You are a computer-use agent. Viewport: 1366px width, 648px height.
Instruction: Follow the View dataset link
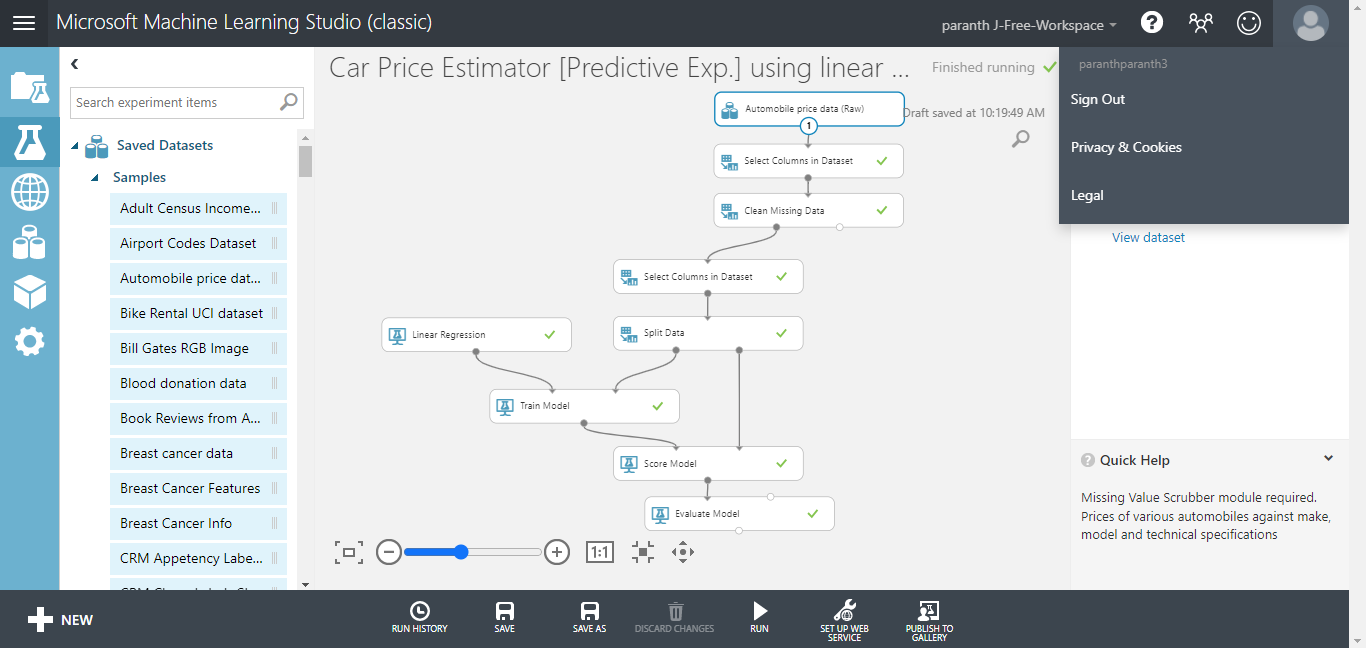click(x=1147, y=237)
